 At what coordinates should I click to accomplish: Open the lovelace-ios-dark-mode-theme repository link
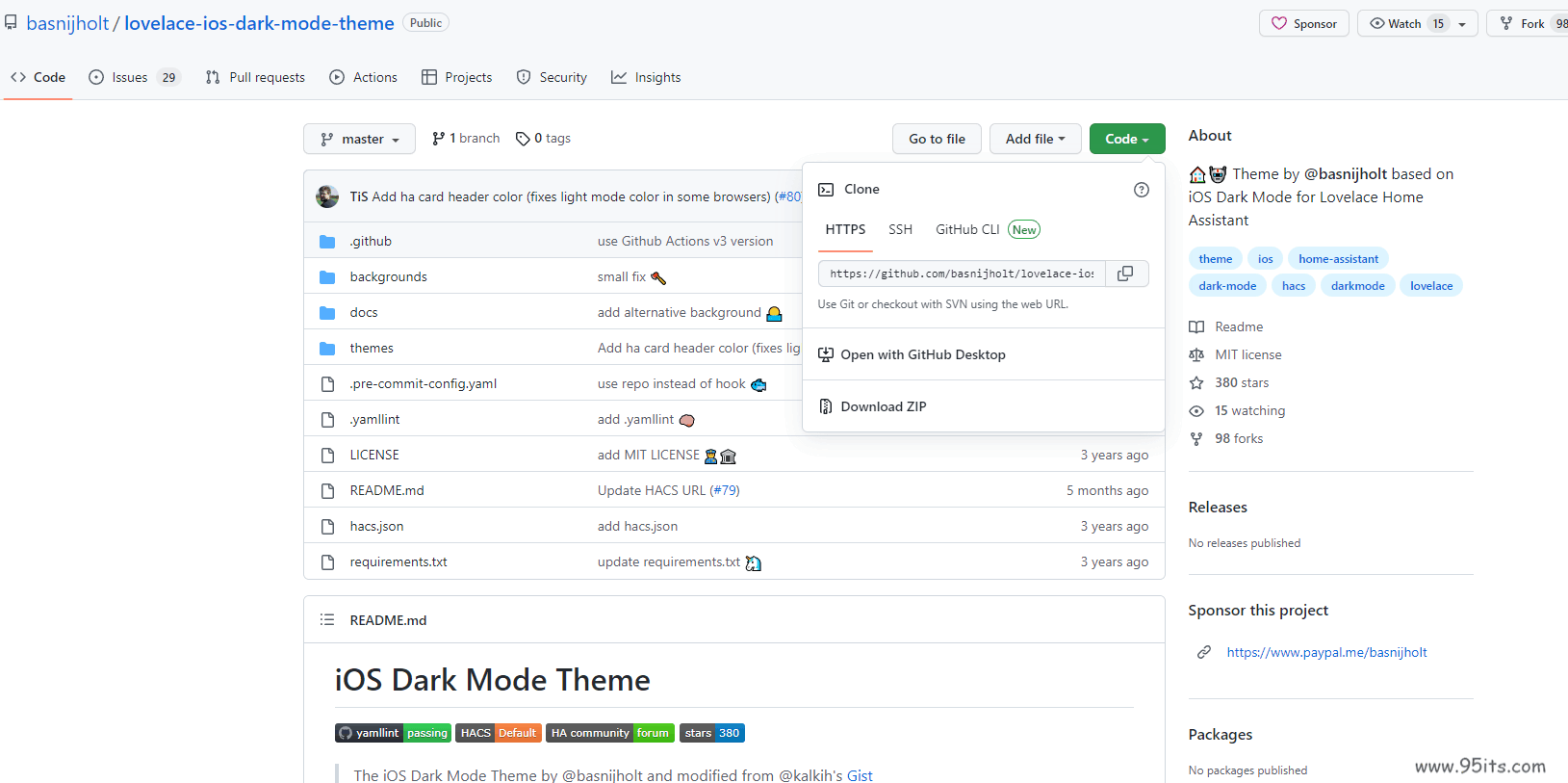[259, 23]
